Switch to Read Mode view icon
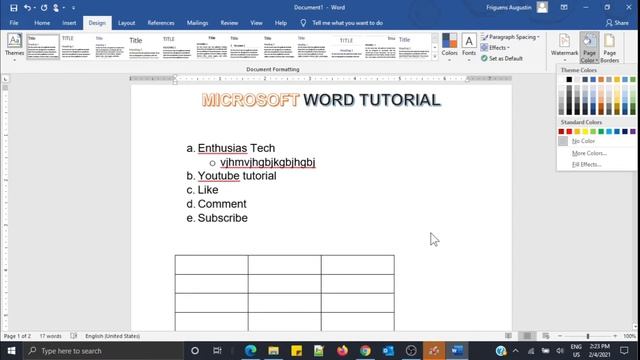The height and width of the screenshot is (360, 640). [x=509, y=336]
